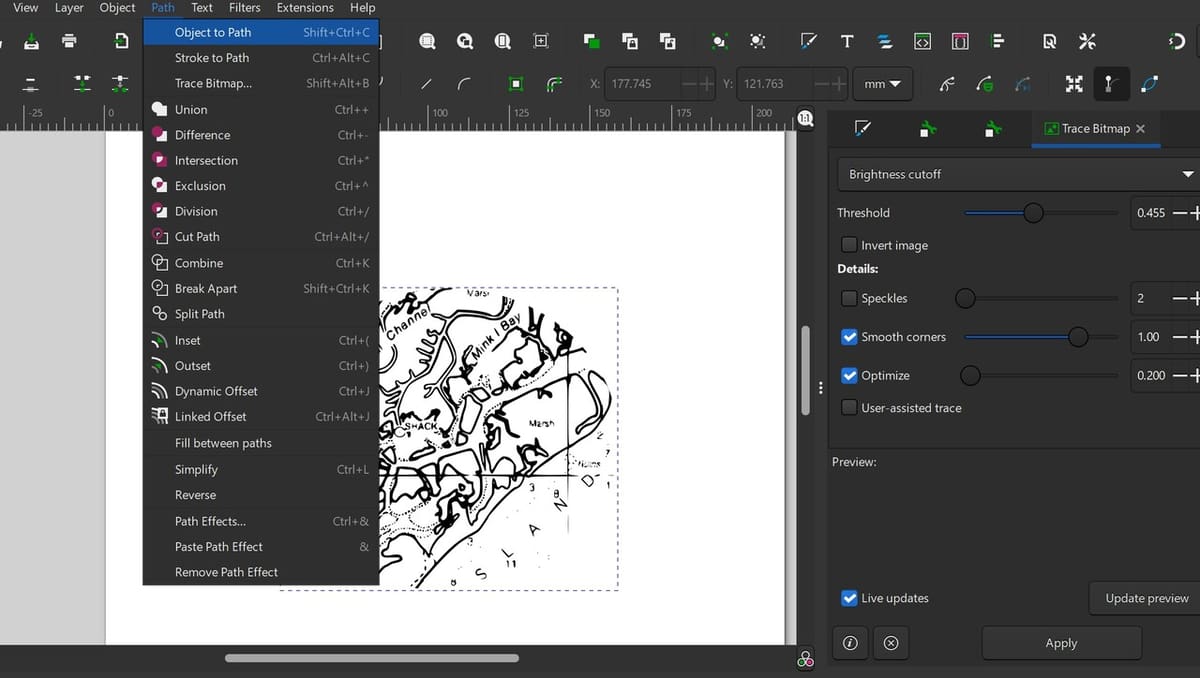This screenshot has width=1200, height=678.
Task: Choose Trace Bitmap... menu entry
Action: [x=261, y=83]
